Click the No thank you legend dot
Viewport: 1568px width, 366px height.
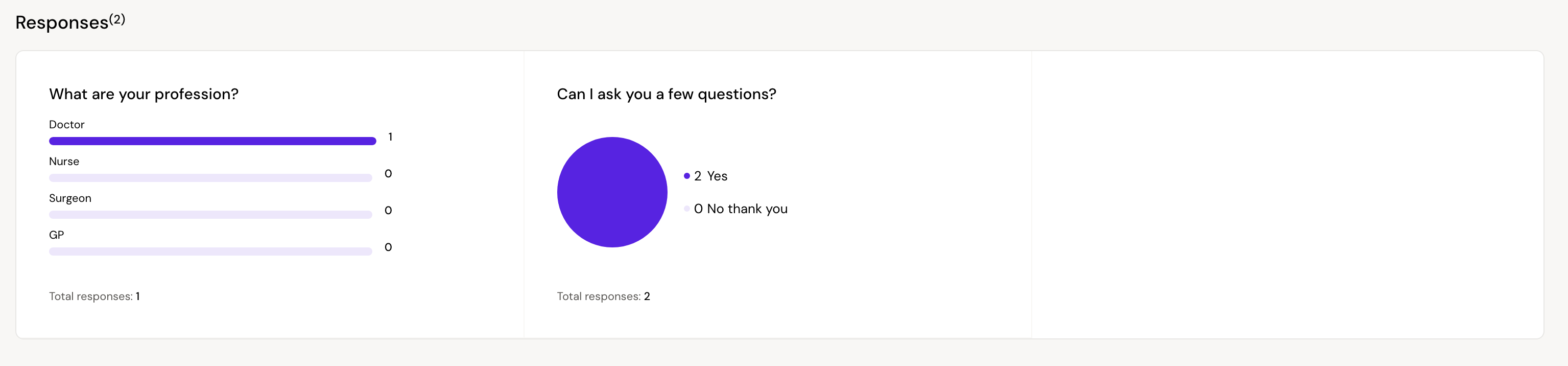pos(686,209)
